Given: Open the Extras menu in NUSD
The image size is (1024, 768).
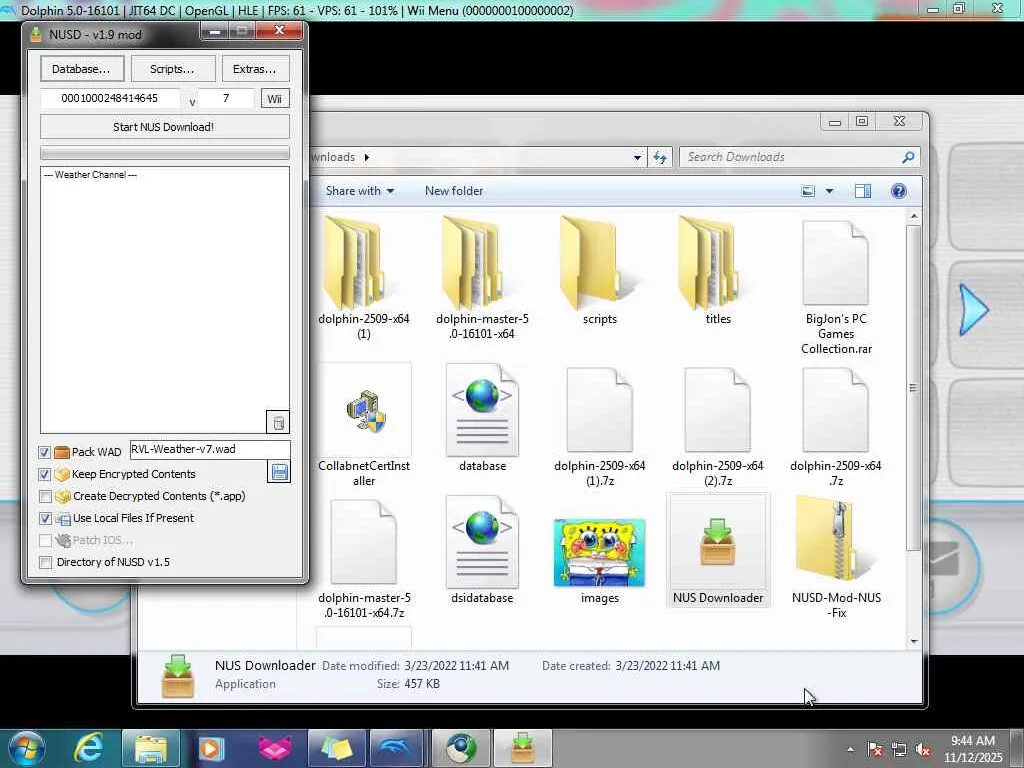Looking at the screenshot, I should click(x=255, y=69).
